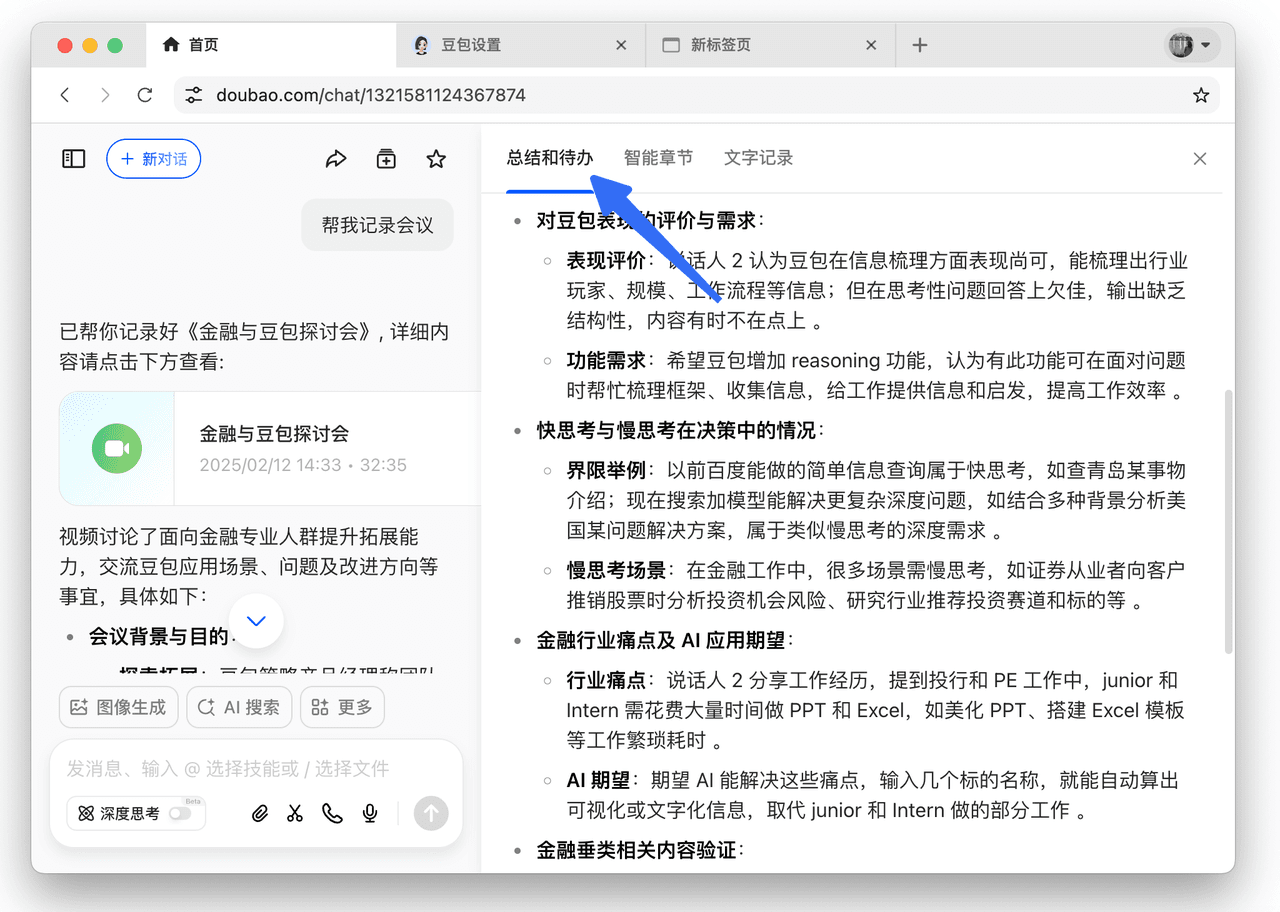Click the message input field
The image size is (1280, 912).
tap(256, 769)
